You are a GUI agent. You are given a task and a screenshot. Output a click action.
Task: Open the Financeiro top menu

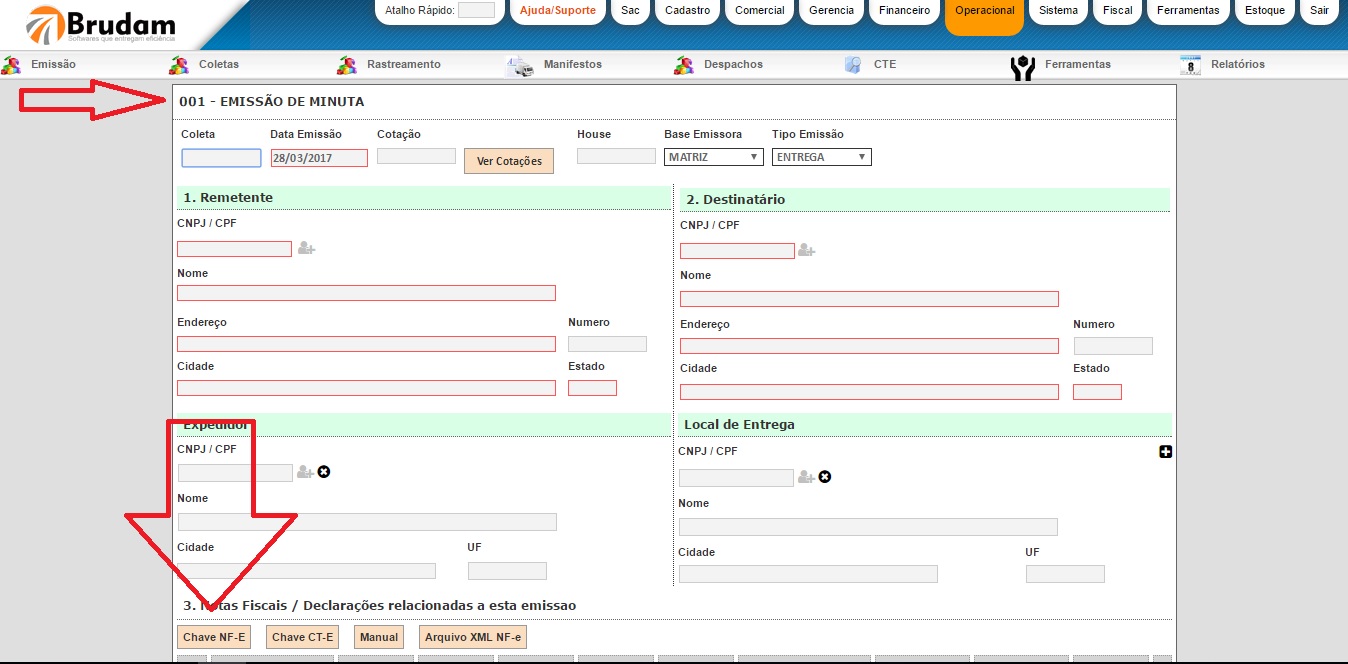click(x=904, y=11)
